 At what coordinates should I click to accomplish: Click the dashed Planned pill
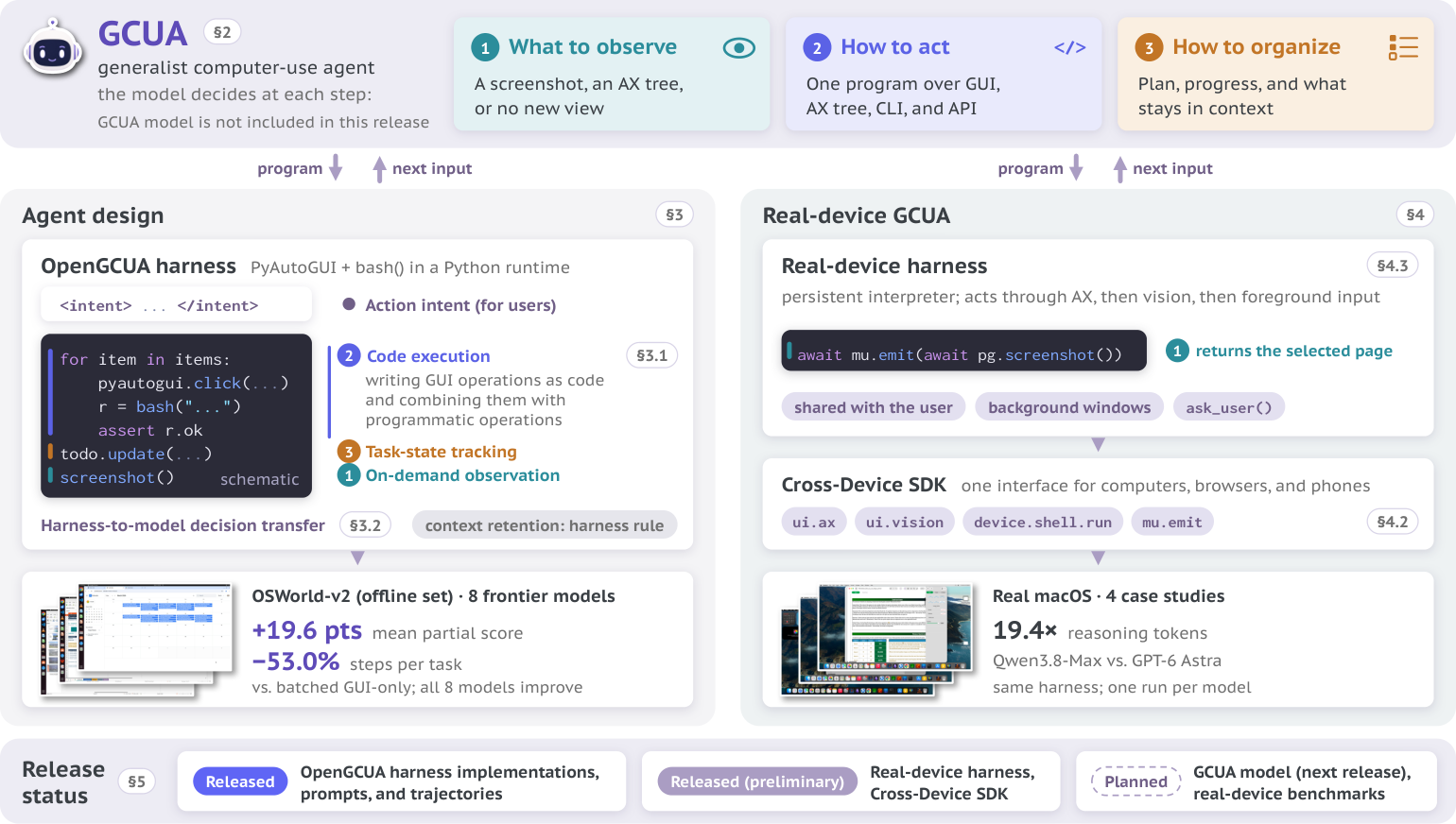[1136, 781]
